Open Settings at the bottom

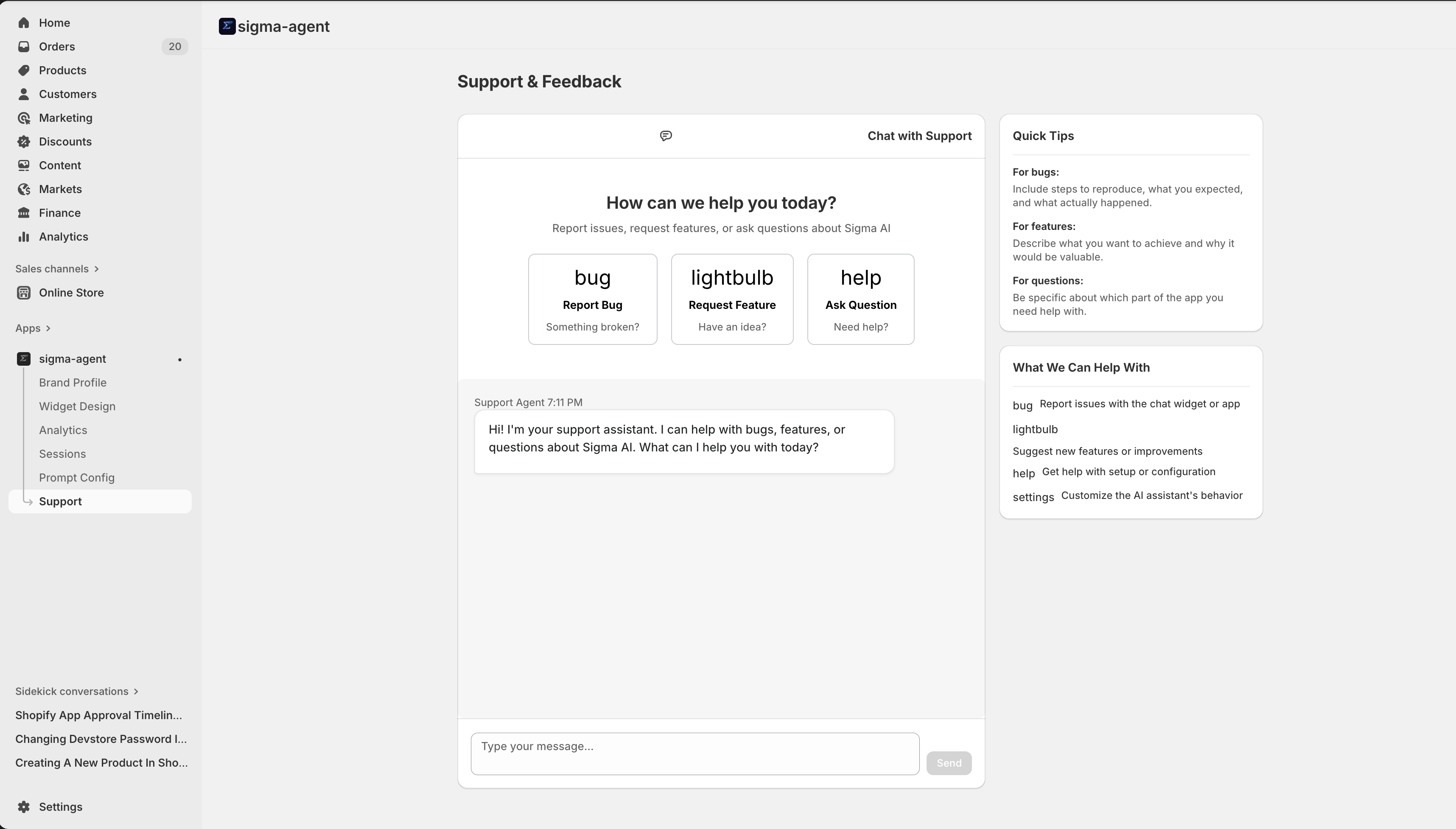coord(60,806)
